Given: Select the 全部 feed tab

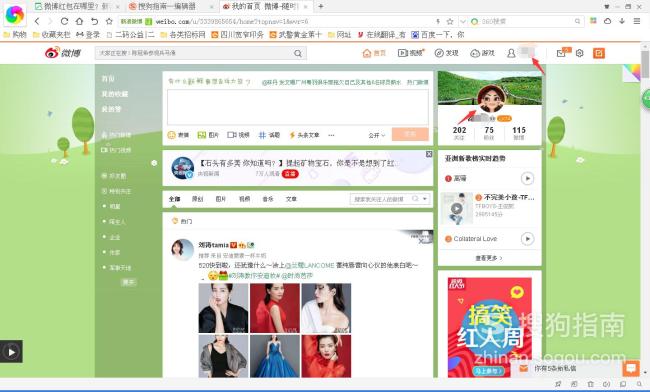Looking at the screenshot, I should click(x=175, y=199).
